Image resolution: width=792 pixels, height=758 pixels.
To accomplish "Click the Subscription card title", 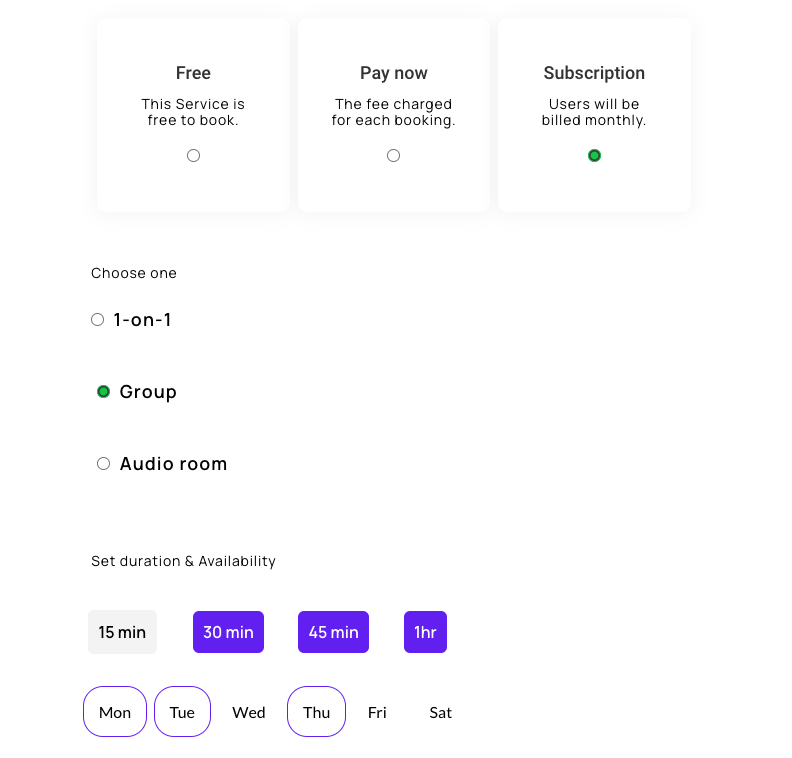I will tap(595, 73).
